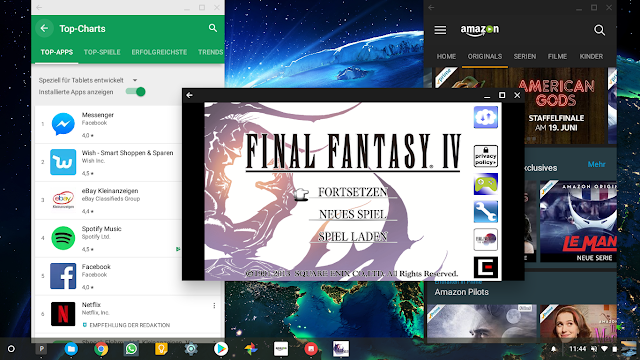The width and height of the screenshot is (640, 360).
Task: Open the red app icon on the shelf
Action: [311, 349]
